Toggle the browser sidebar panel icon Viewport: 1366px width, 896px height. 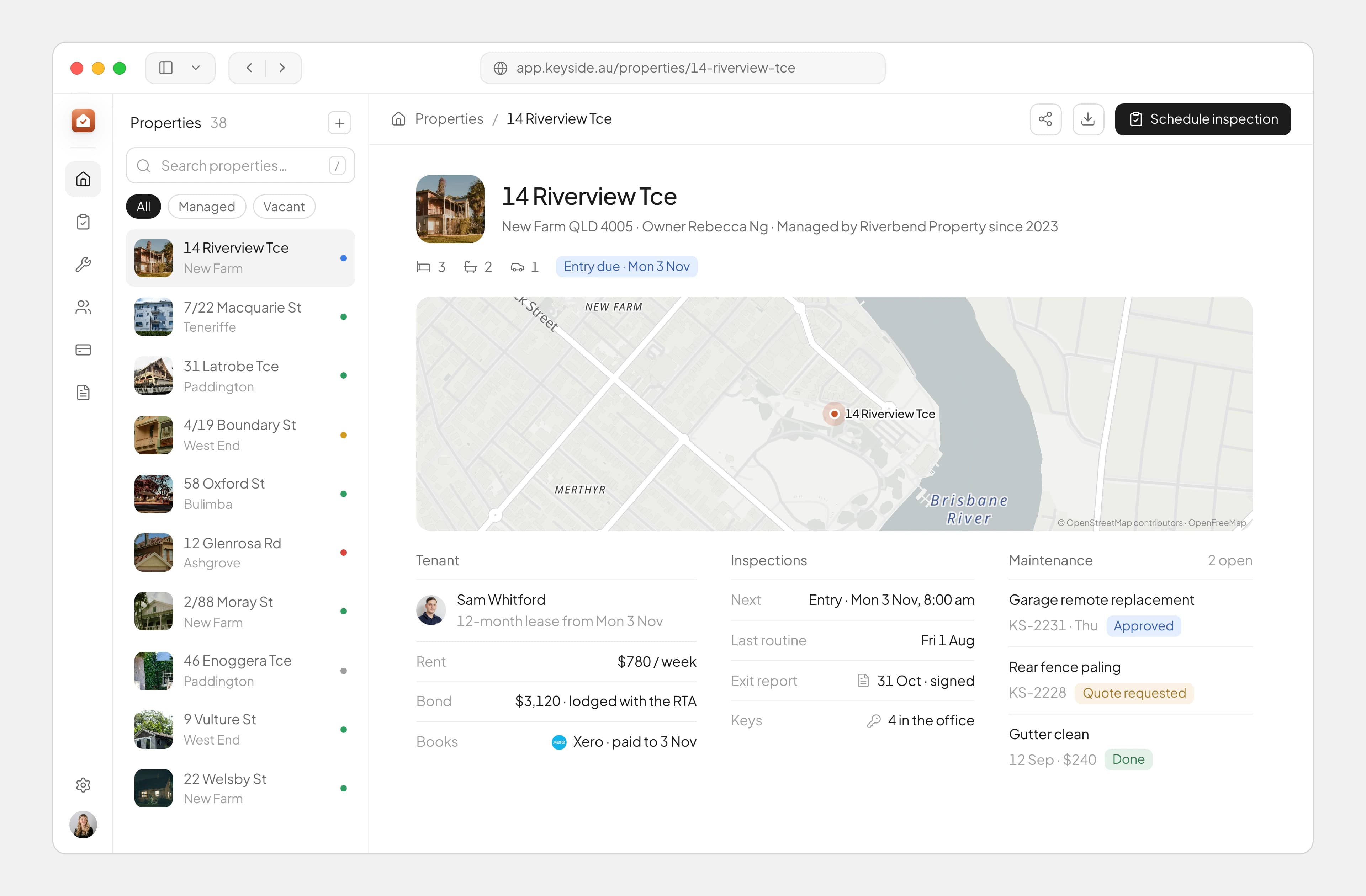point(166,68)
